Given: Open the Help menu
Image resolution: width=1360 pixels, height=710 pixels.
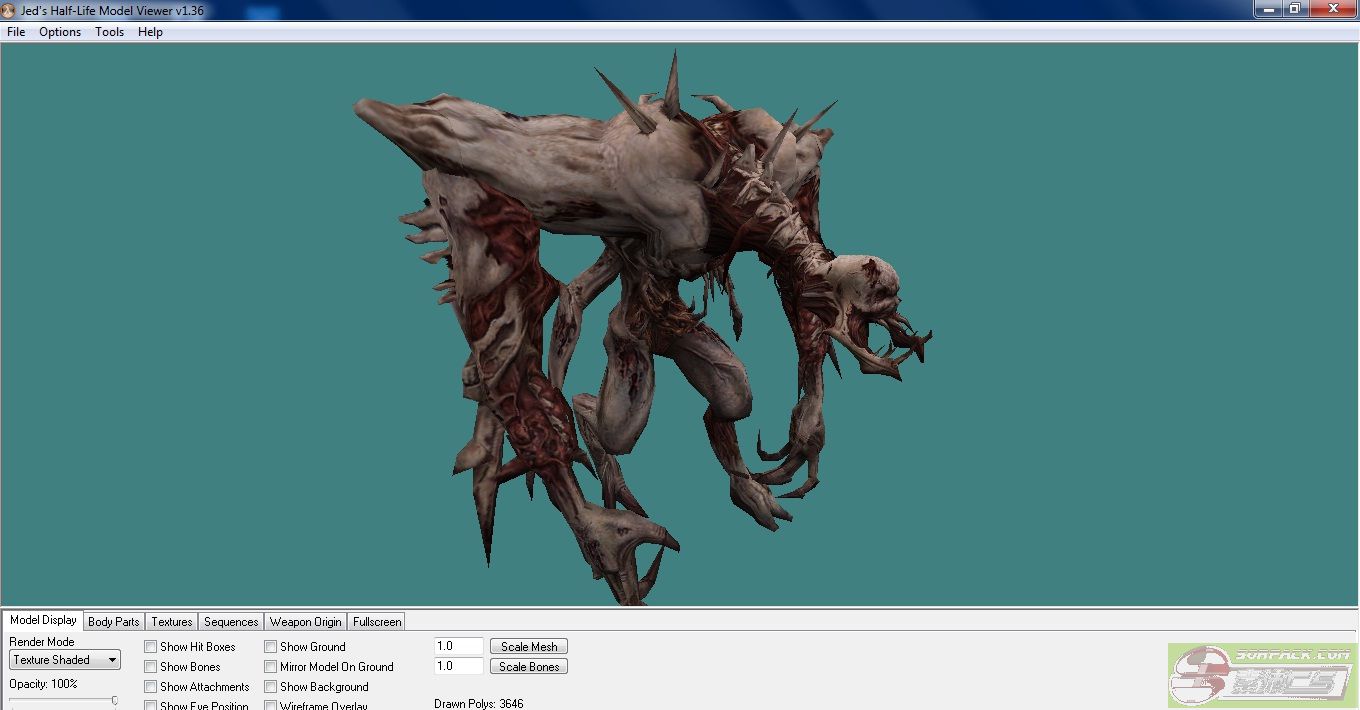Looking at the screenshot, I should point(150,32).
